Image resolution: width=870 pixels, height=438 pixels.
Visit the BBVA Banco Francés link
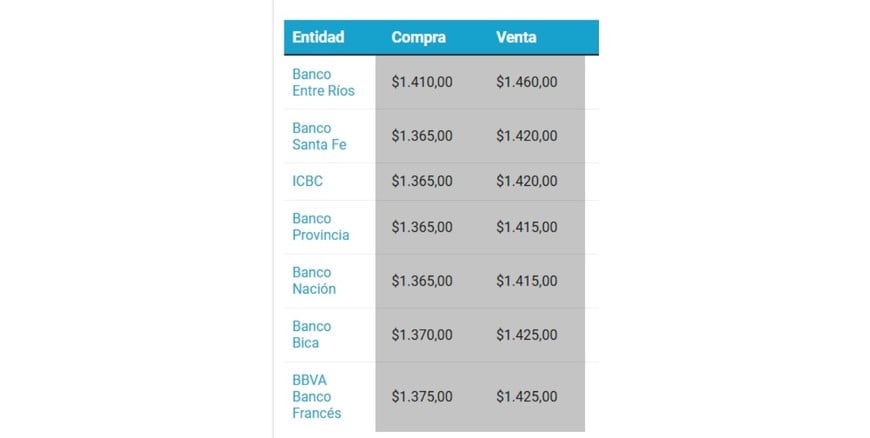click(317, 396)
